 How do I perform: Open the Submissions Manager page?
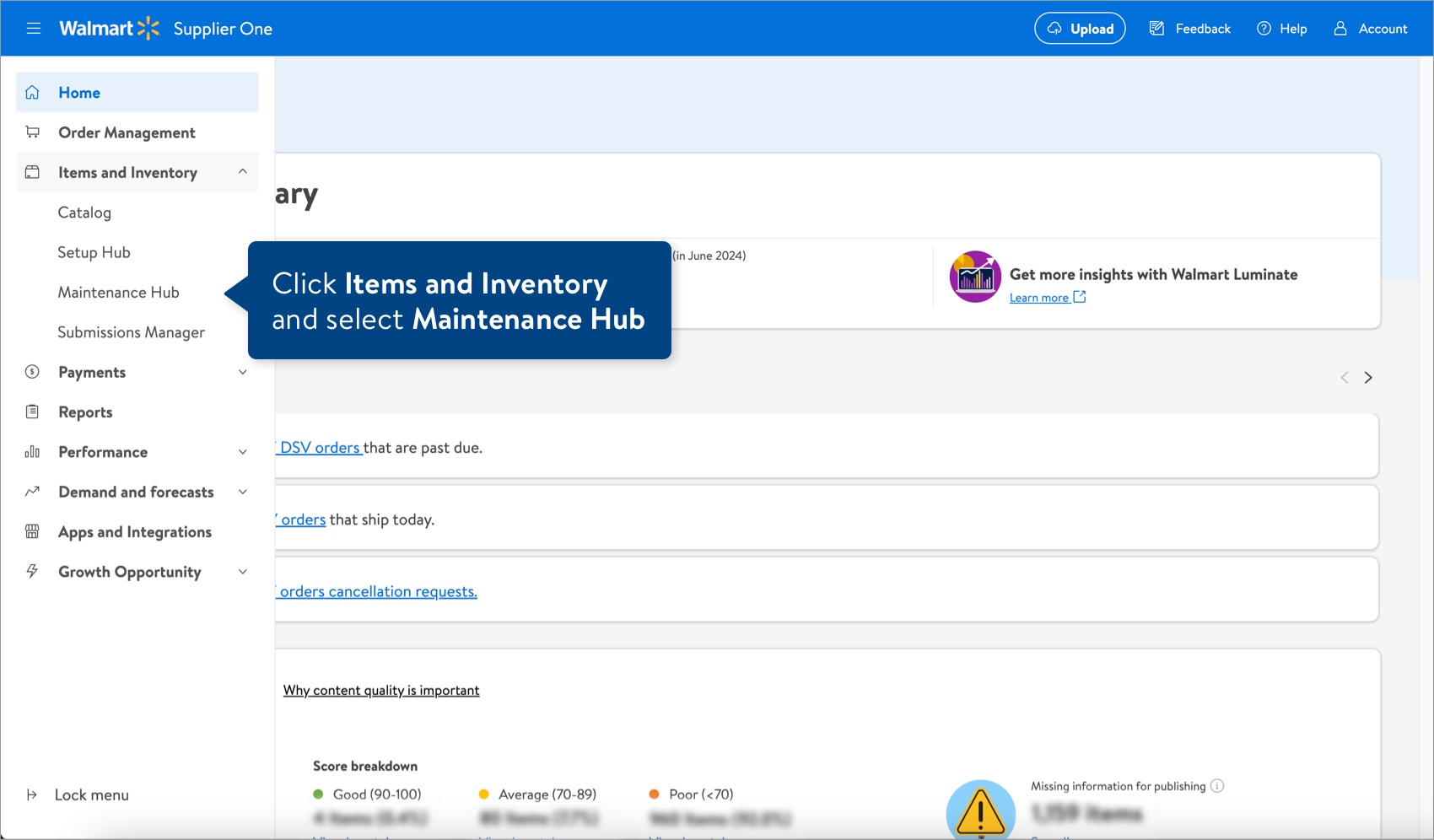[x=131, y=332]
